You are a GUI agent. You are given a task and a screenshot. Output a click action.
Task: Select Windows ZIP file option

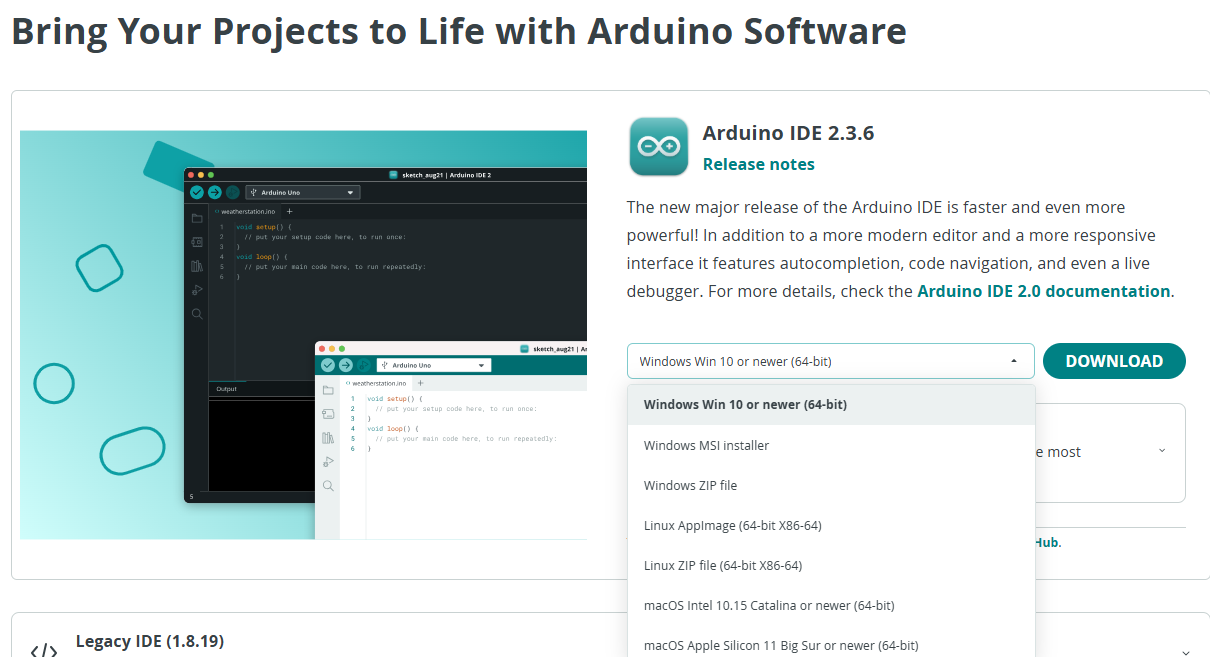[690, 485]
